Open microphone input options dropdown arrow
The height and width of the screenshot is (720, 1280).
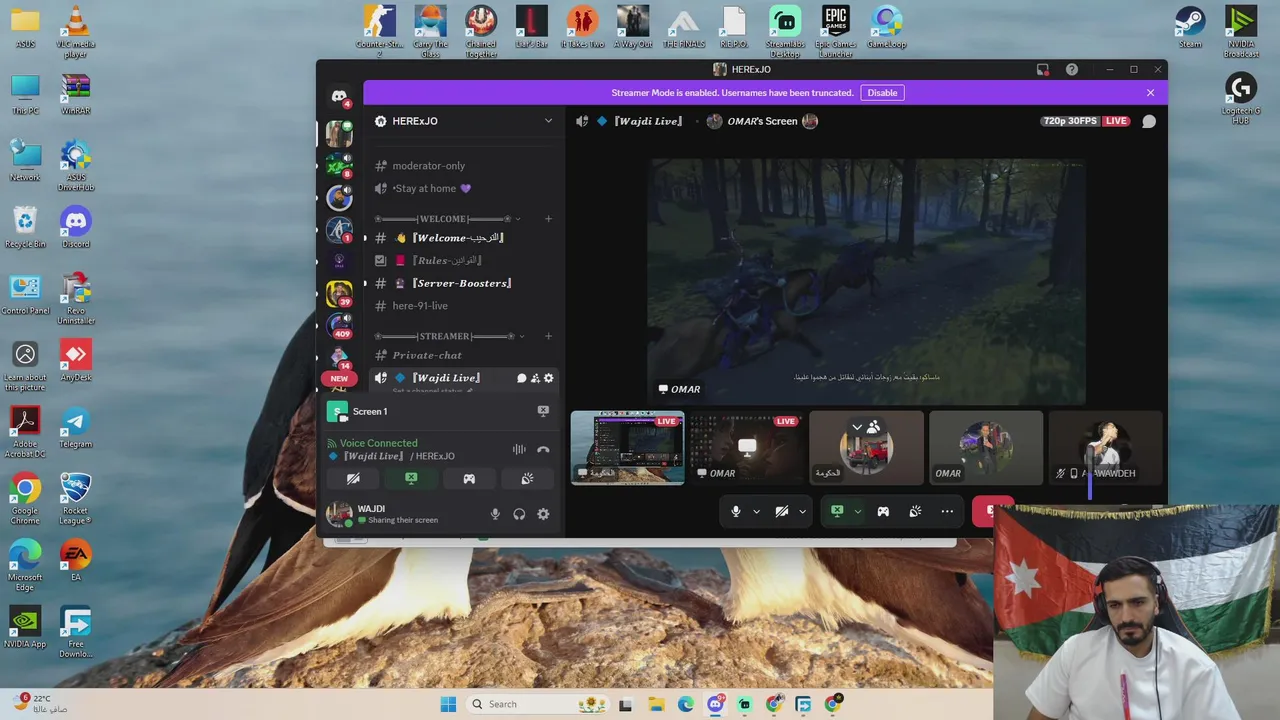pyautogui.click(x=756, y=511)
